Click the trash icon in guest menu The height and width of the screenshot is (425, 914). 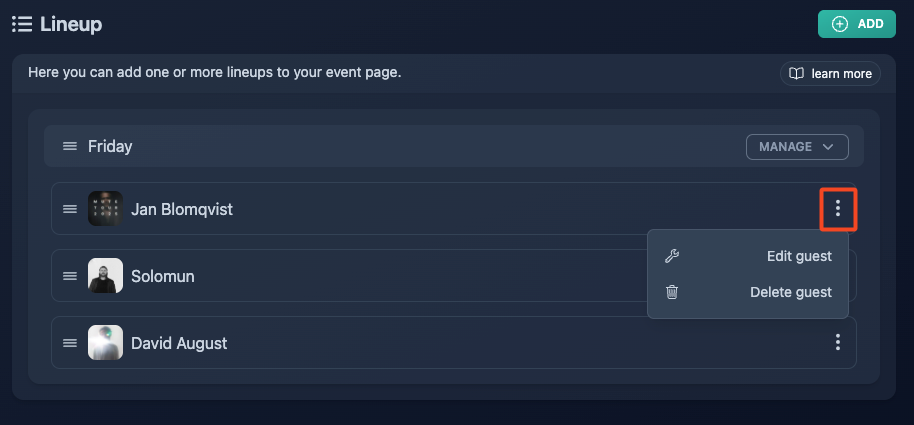[x=672, y=291]
